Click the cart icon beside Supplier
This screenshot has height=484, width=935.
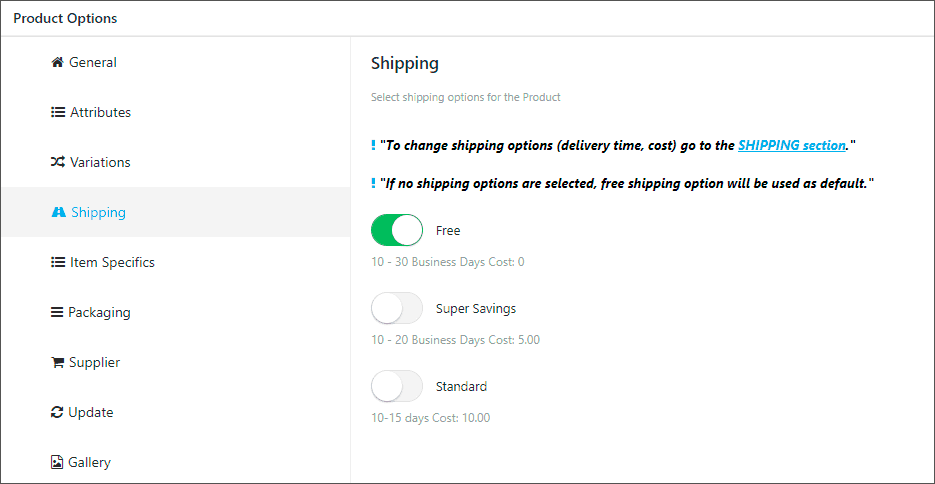tap(57, 362)
